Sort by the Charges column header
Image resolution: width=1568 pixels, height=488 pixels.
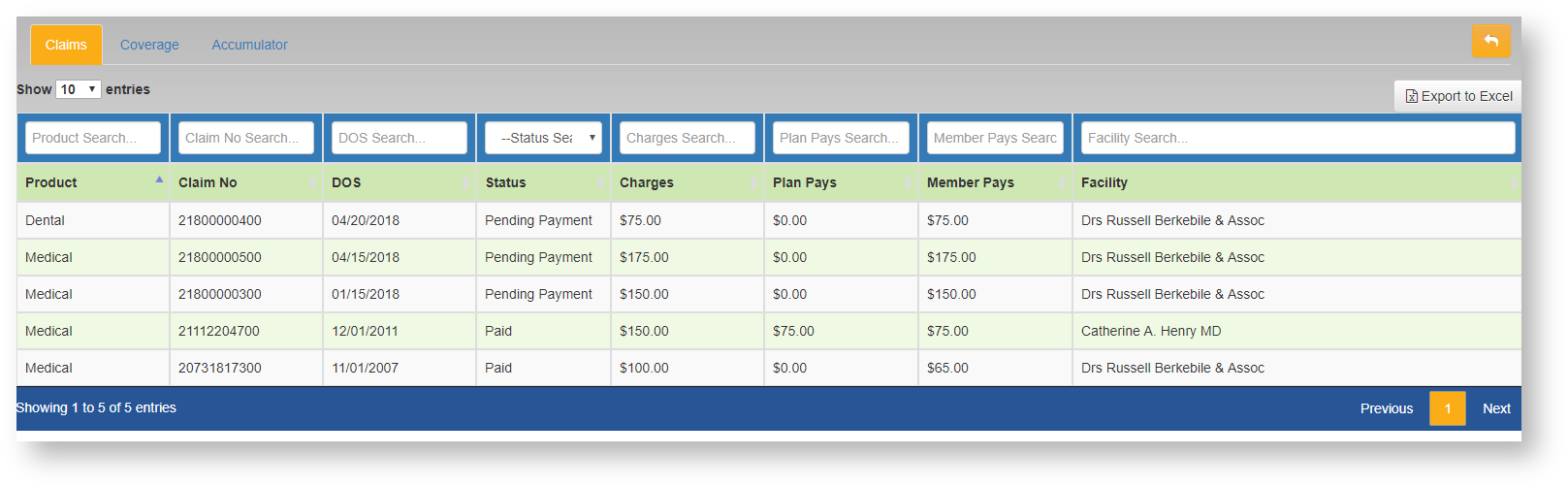tap(688, 182)
